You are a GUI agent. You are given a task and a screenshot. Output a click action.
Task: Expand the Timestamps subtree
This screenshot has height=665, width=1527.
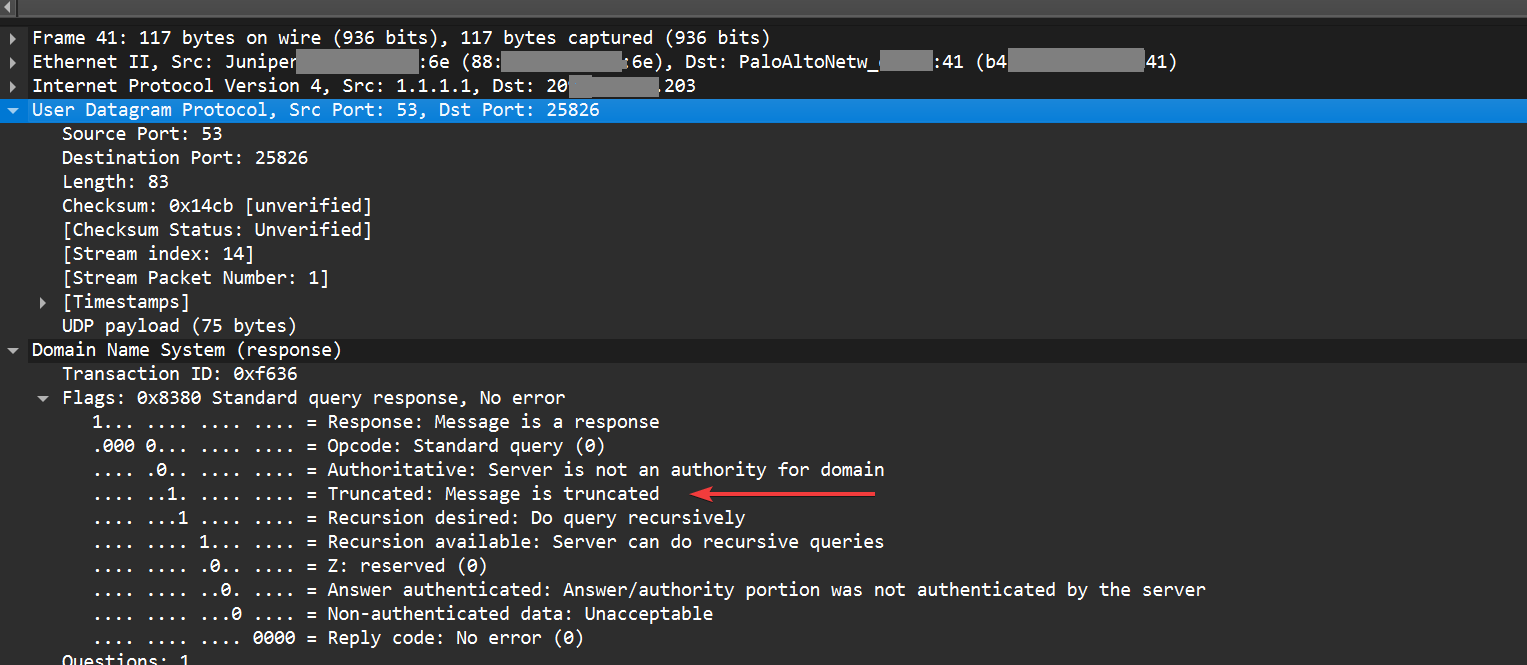[x=43, y=301]
